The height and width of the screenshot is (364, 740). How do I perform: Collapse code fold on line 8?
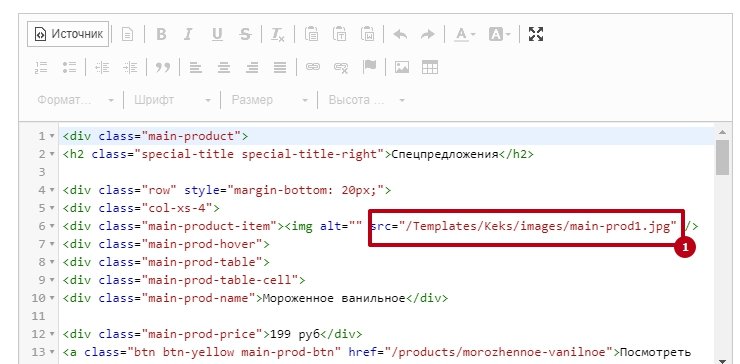pyautogui.click(x=52, y=262)
